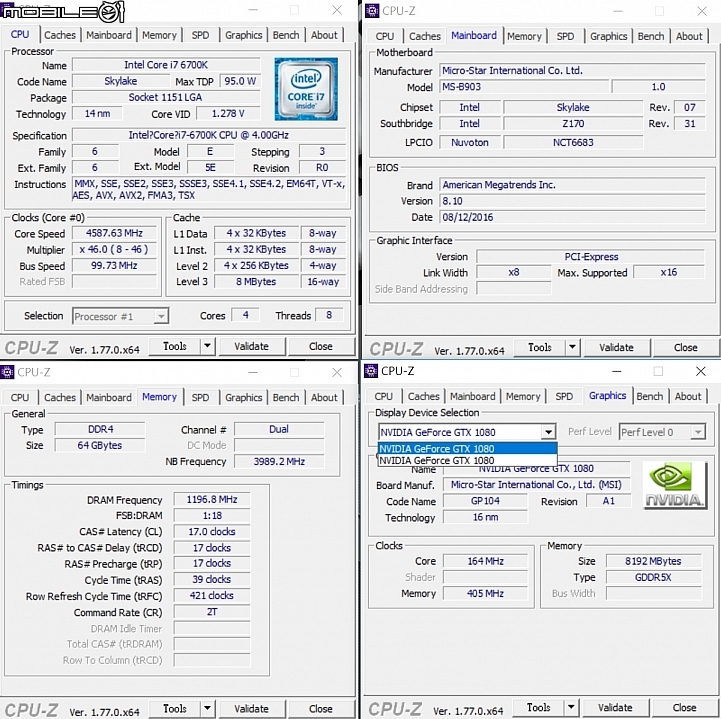Click the Core VID 1.278 V value
The image size is (721, 719).
coord(228,114)
